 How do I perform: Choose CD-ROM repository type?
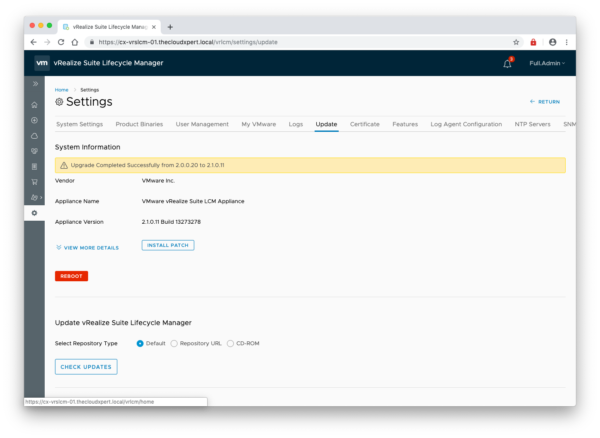pyautogui.click(x=231, y=343)
